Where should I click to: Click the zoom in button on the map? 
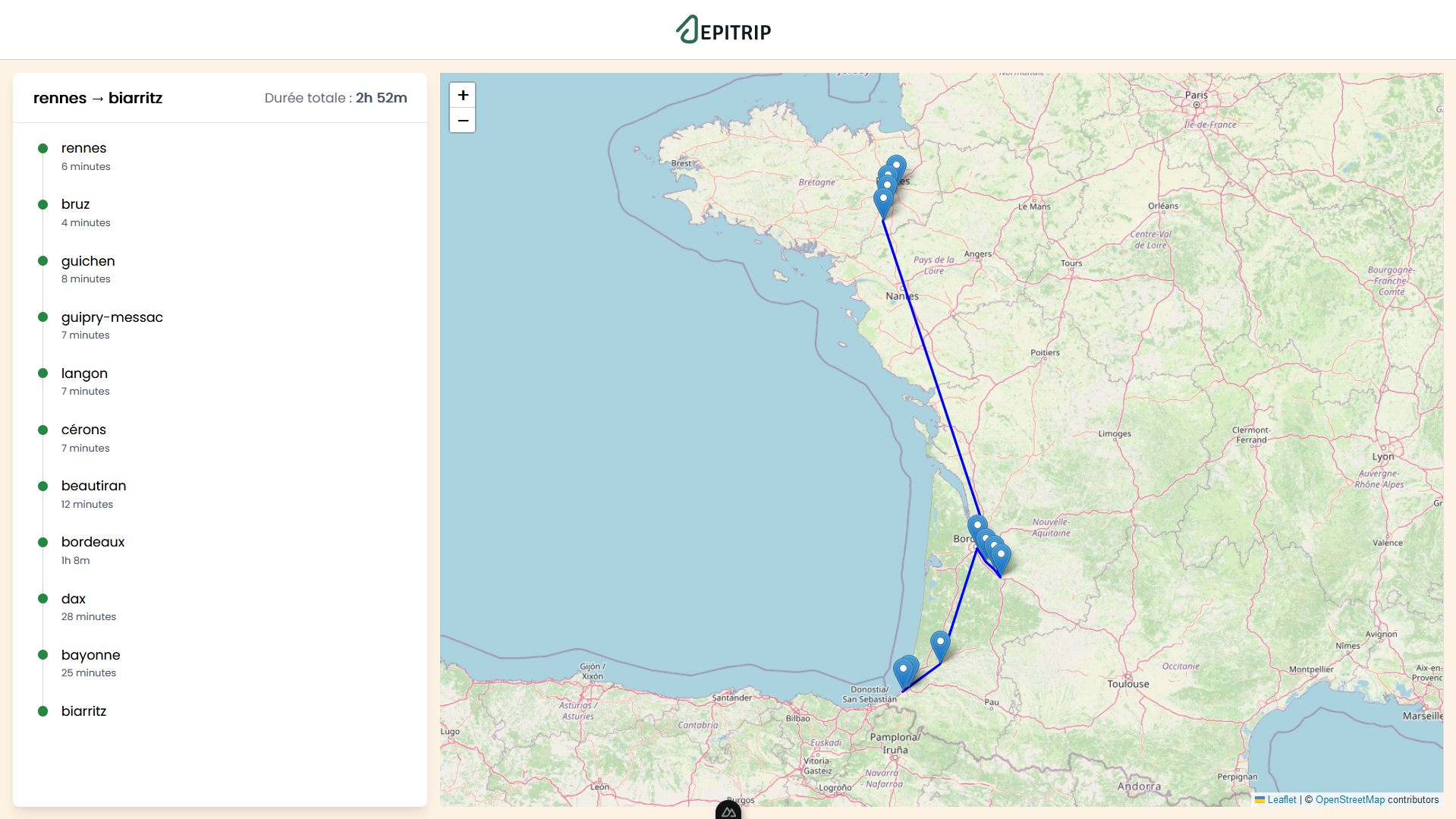click(x=462, y=95)
